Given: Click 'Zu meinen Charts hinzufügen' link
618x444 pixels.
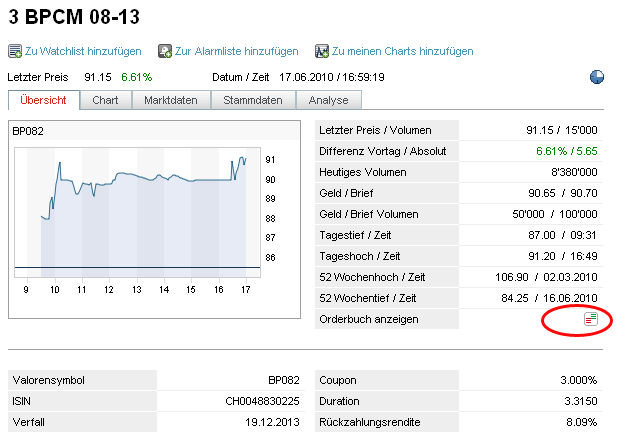Looking at the screenshot, I should [x=402, y=51].
